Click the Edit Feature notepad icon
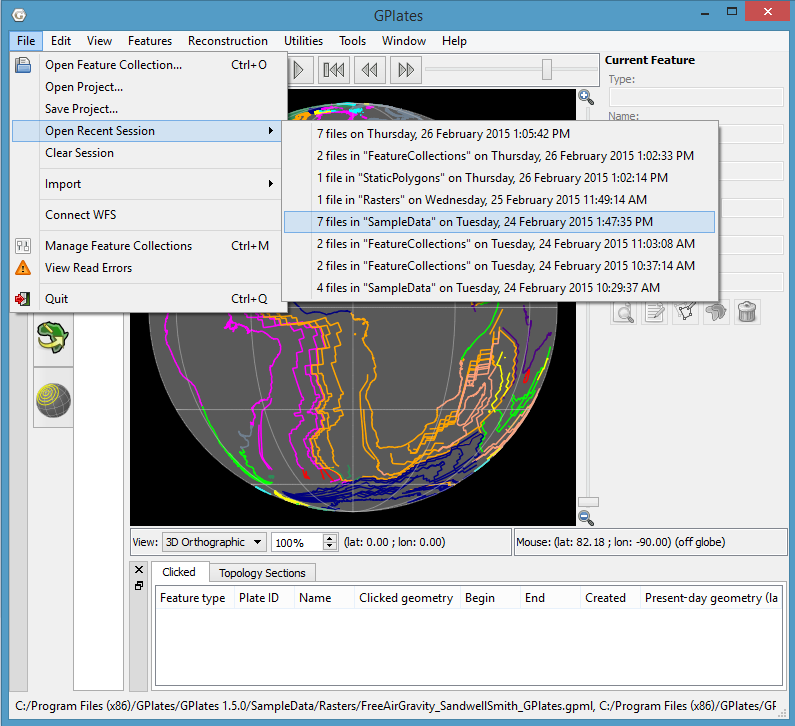Screen dimensions: 795x726 coord(655,311)
